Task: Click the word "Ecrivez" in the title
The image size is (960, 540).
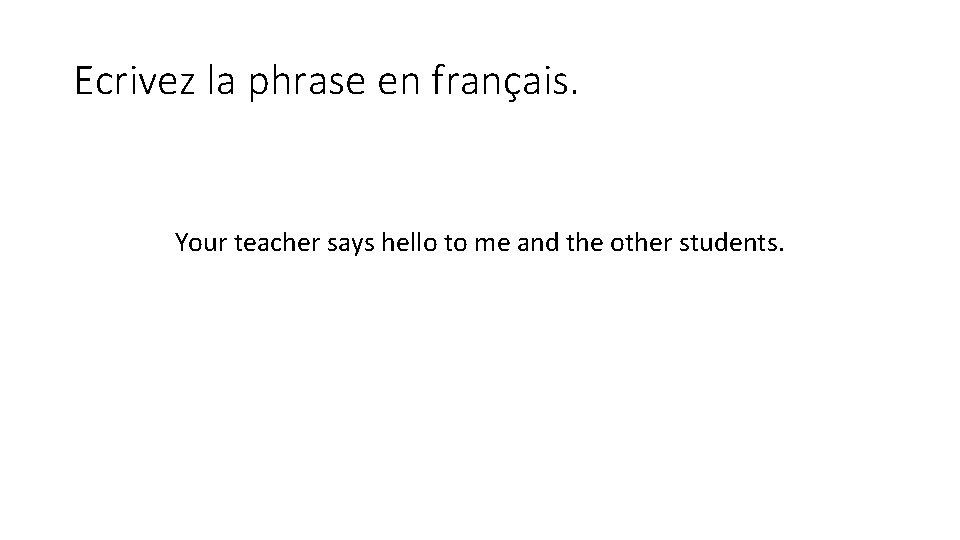Action: coord(124,82)
